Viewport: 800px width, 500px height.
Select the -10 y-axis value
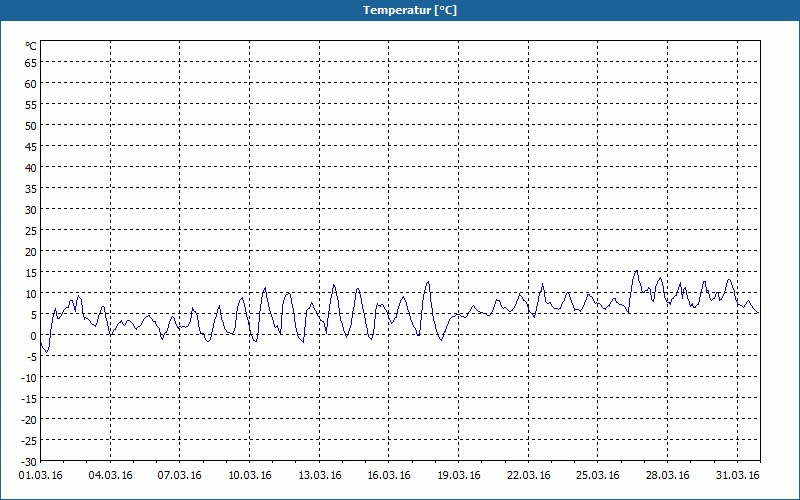tap(29, 378)
